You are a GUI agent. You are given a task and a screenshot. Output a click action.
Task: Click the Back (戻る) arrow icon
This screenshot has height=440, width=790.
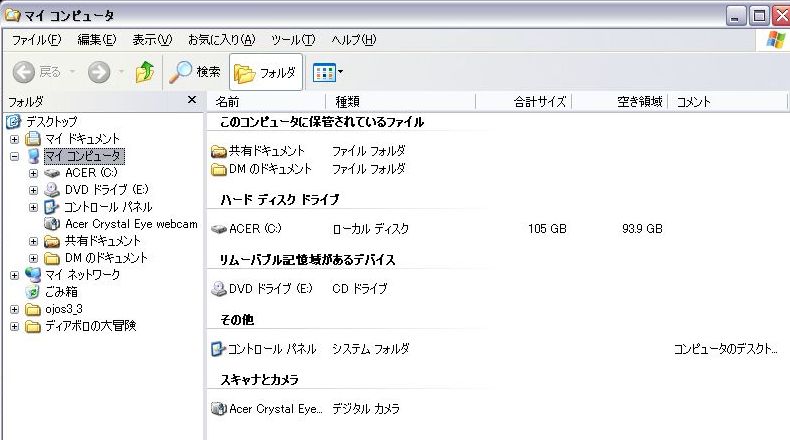coord(24,72)
